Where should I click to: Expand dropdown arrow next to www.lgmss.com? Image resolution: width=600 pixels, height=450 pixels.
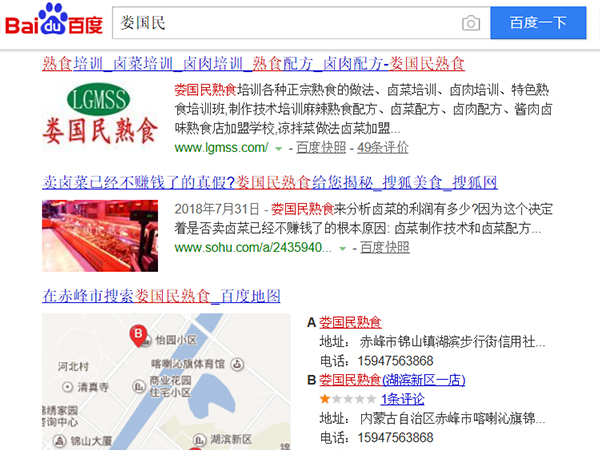point(279,148)
